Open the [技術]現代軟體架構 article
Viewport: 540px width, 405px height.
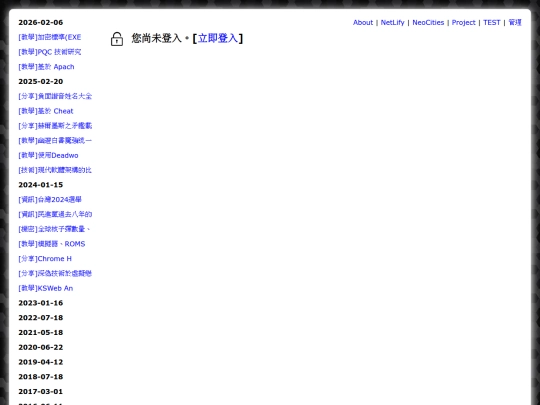[55, 170]
